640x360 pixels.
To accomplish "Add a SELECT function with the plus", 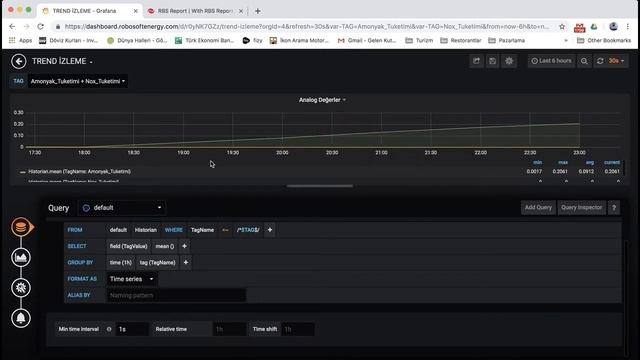I will click(184, 246).
